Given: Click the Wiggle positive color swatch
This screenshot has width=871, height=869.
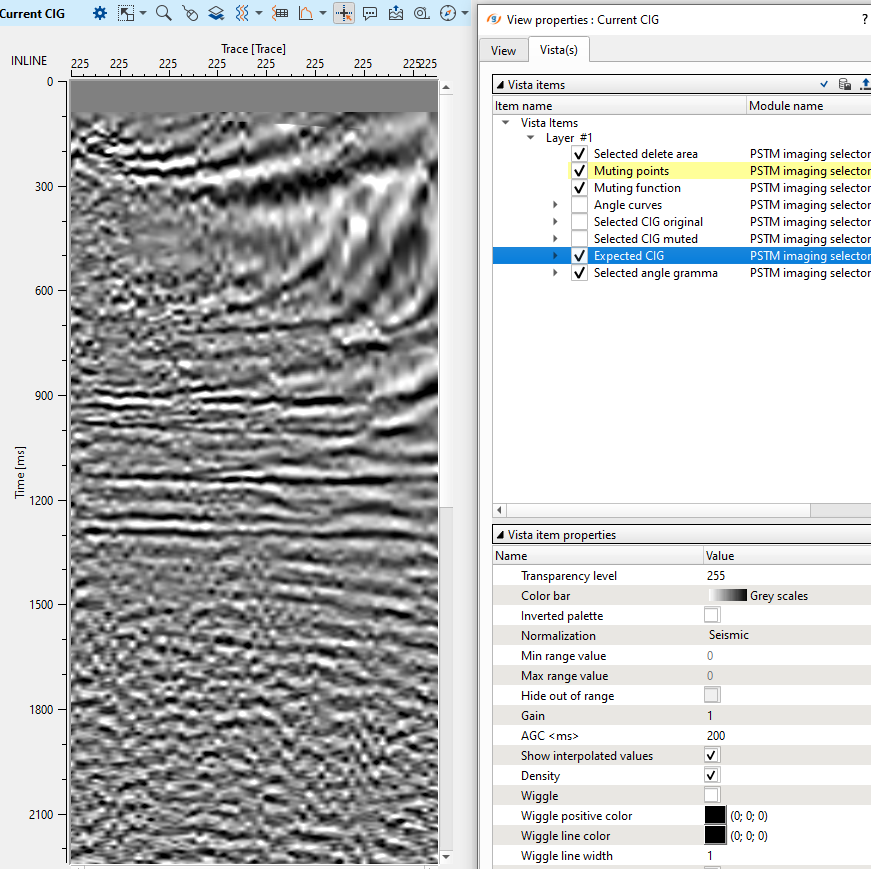Looking at the screenshot, I should click(x=716, y=816).
